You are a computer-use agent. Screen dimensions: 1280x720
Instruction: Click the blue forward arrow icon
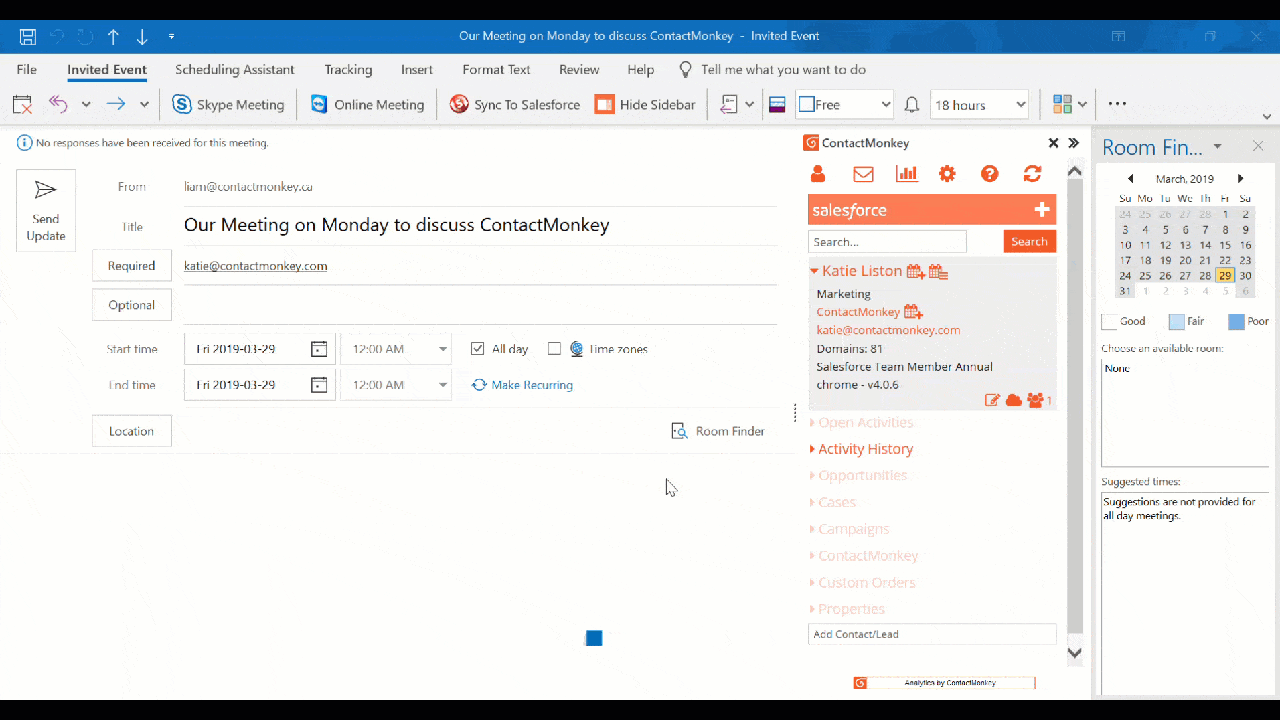[x=116, y=104]
